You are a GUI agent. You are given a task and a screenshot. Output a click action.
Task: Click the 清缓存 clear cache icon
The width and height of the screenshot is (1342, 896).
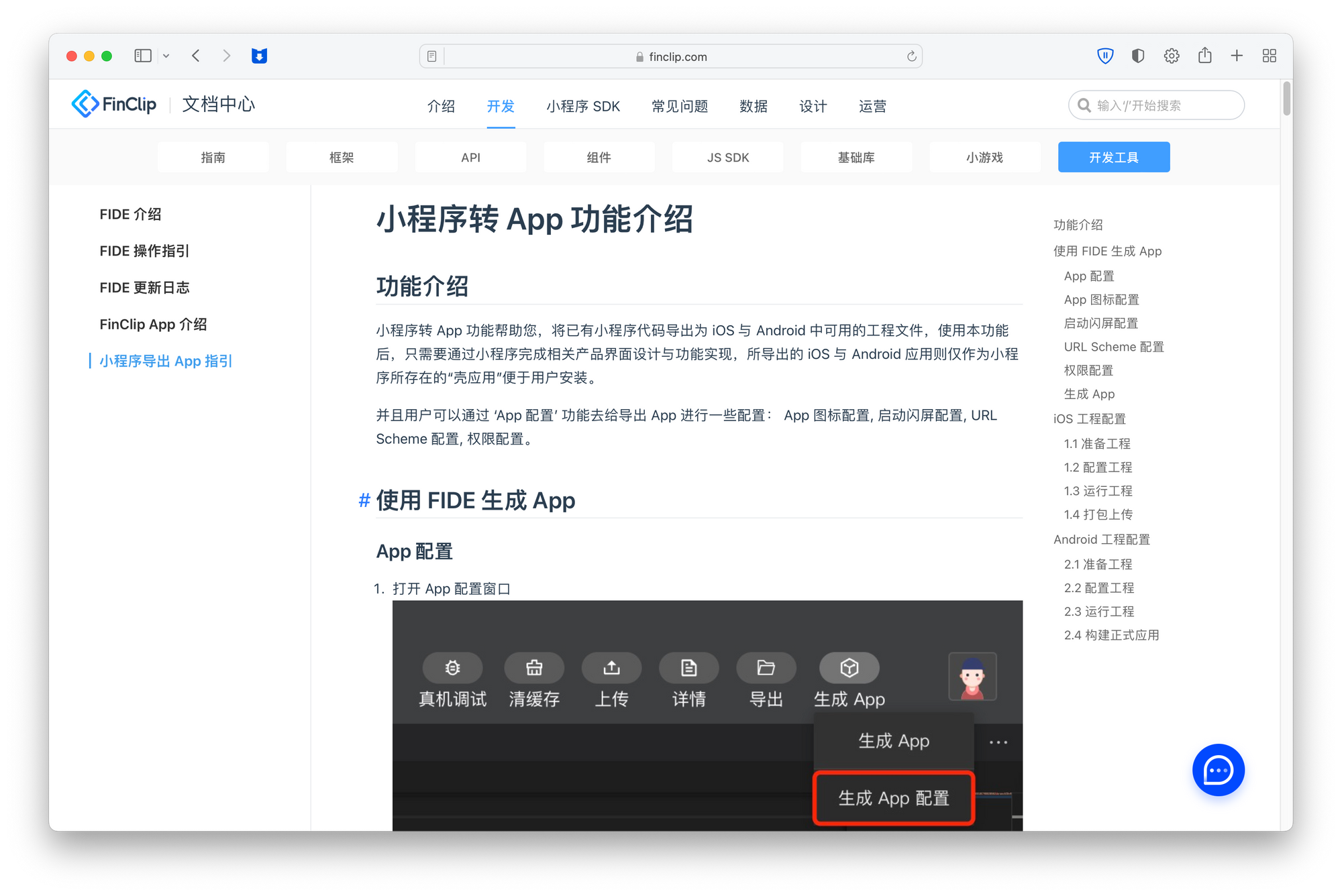click(x=534, y=667)
